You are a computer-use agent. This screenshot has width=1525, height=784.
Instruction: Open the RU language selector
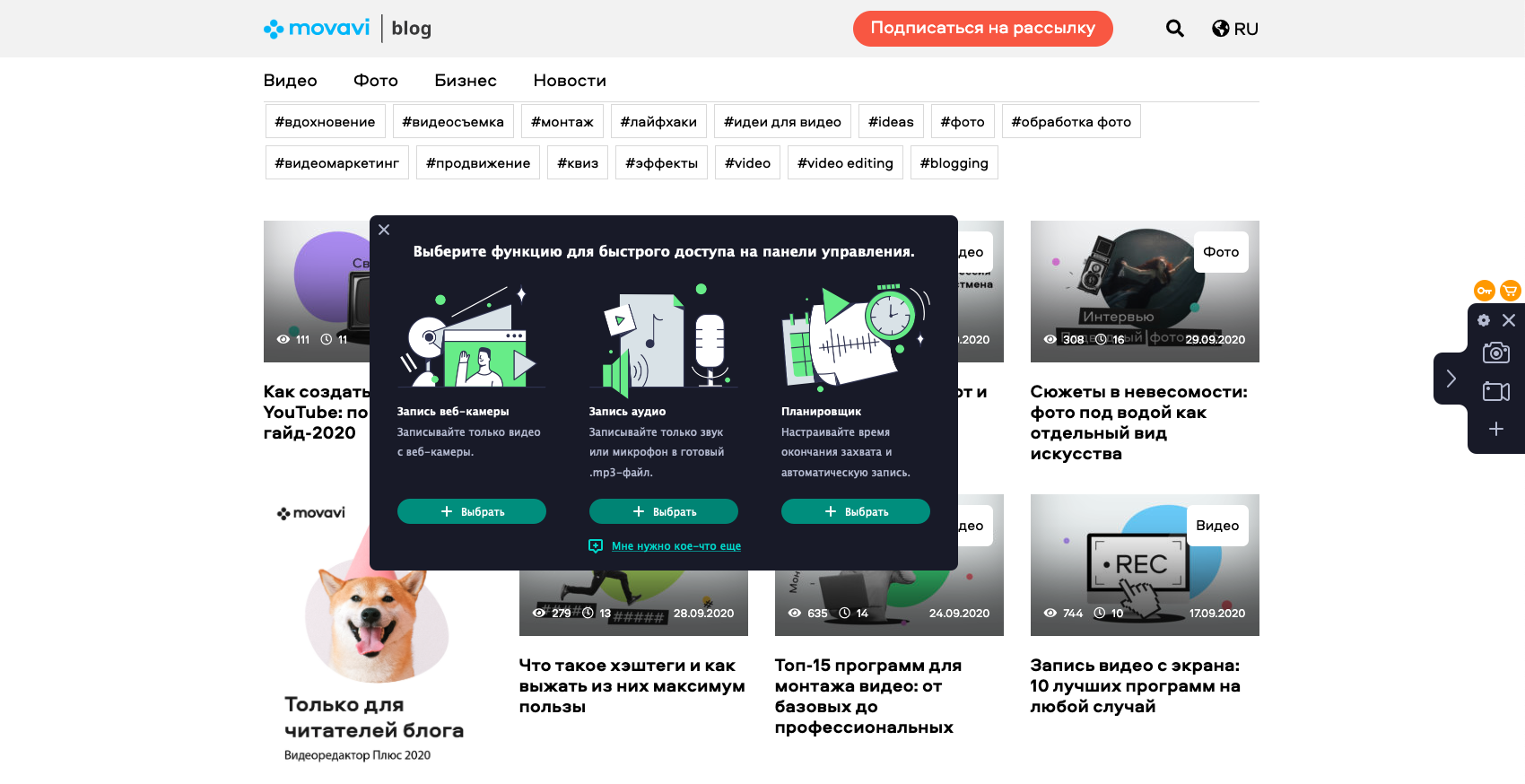click(x=1235, y=29)
